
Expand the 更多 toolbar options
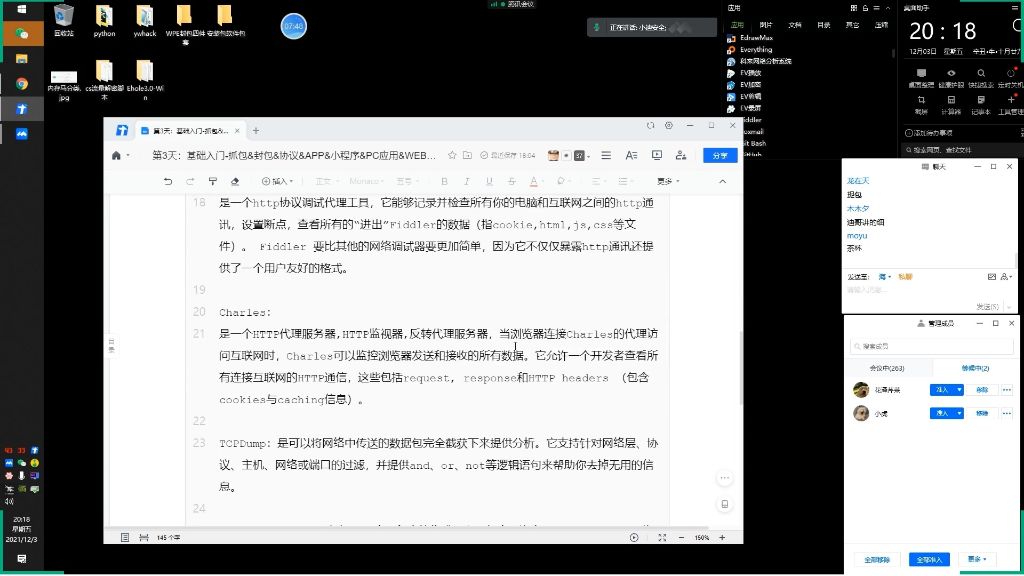point(668,181)
